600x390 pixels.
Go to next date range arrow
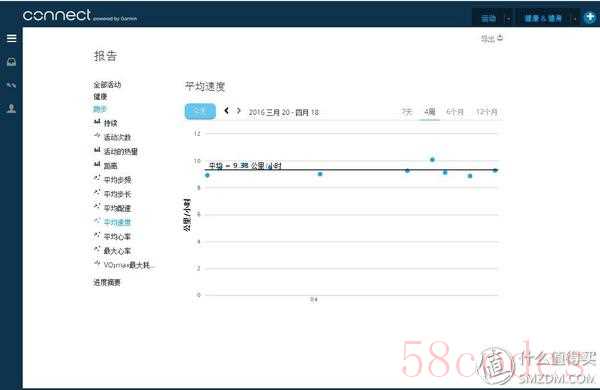[x=239, y=111]
